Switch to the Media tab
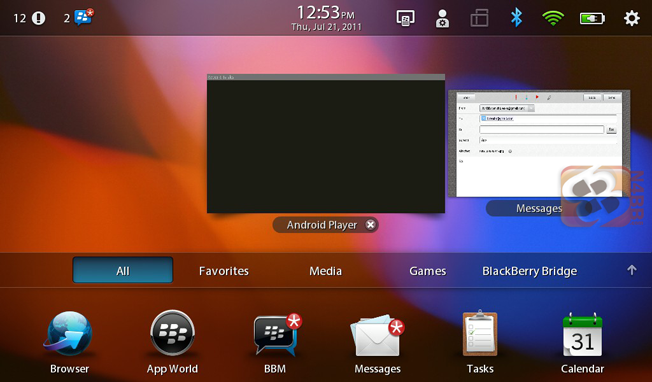The width and height of the screenshot is (652, 382). (x=325, y=271)
